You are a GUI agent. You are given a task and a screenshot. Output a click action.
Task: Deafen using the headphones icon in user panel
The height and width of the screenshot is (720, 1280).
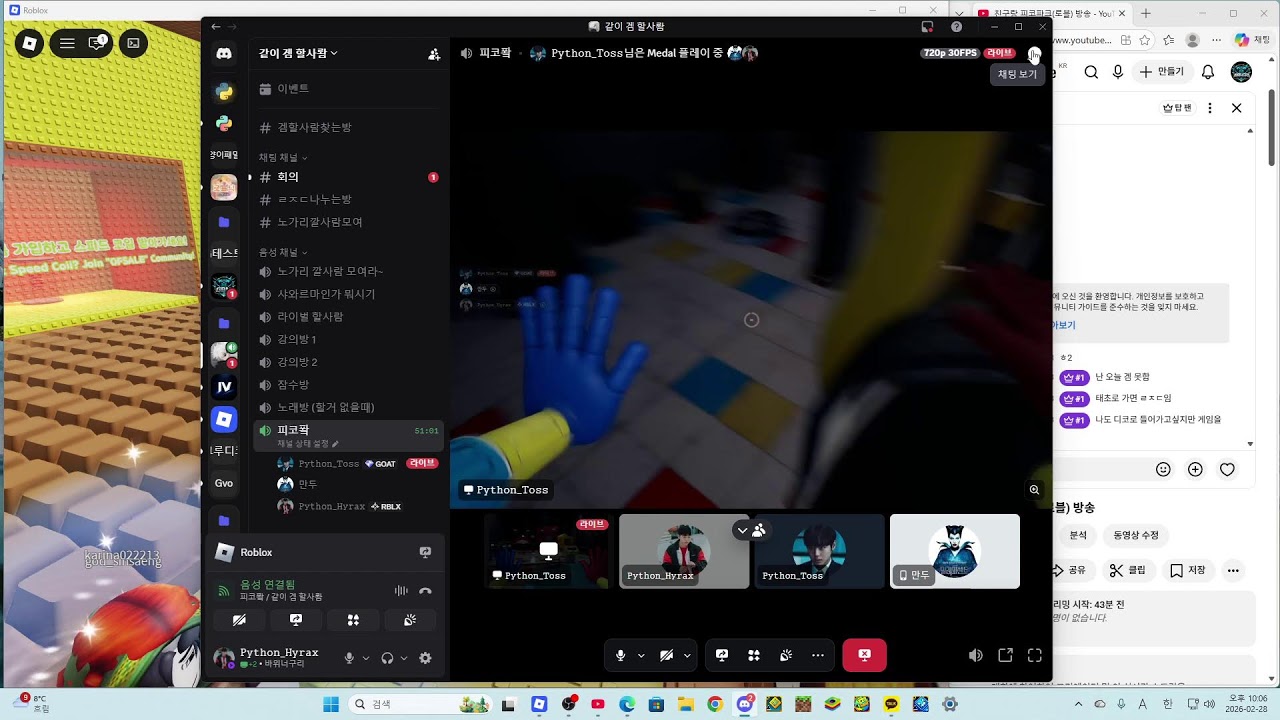(387, 658)
